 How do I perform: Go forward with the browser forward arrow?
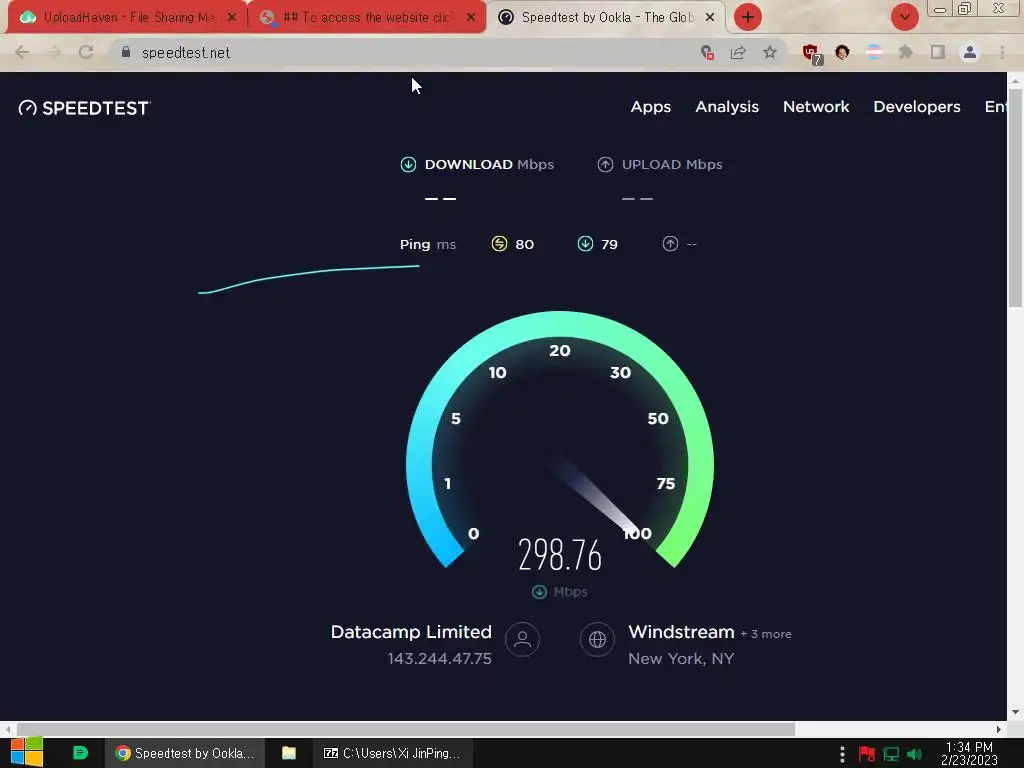54,52
